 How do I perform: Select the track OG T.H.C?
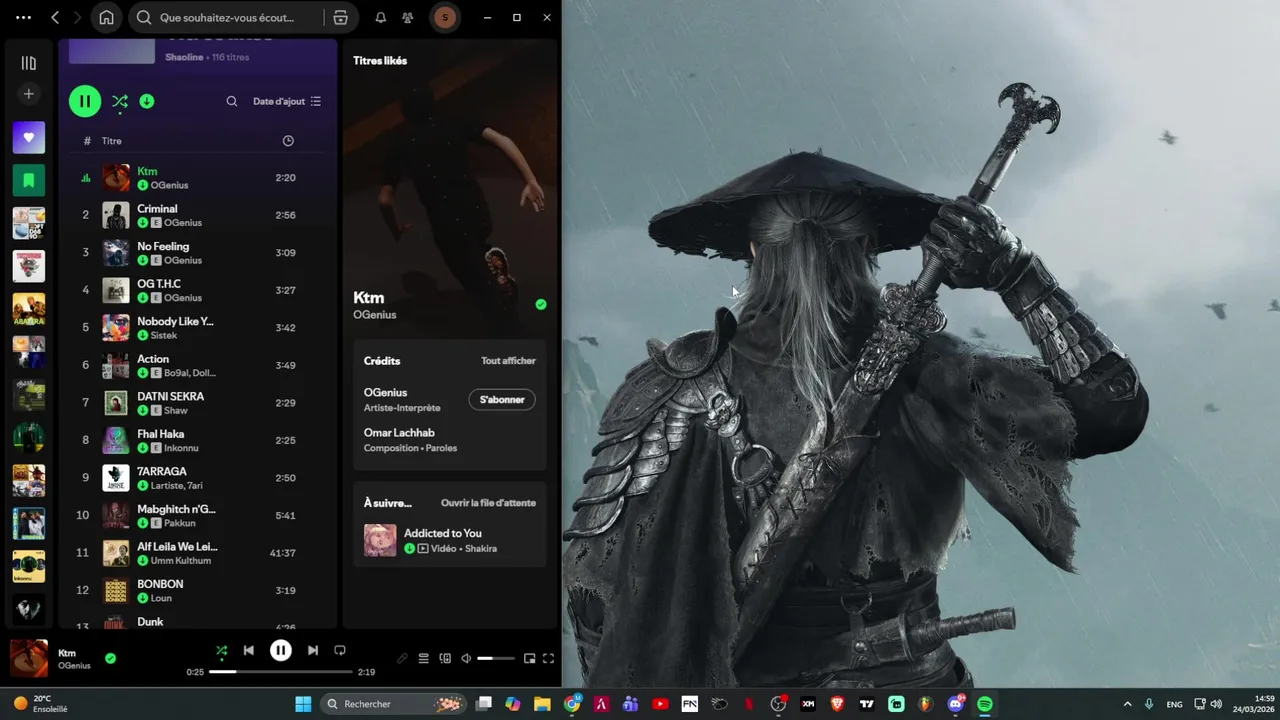198,290
